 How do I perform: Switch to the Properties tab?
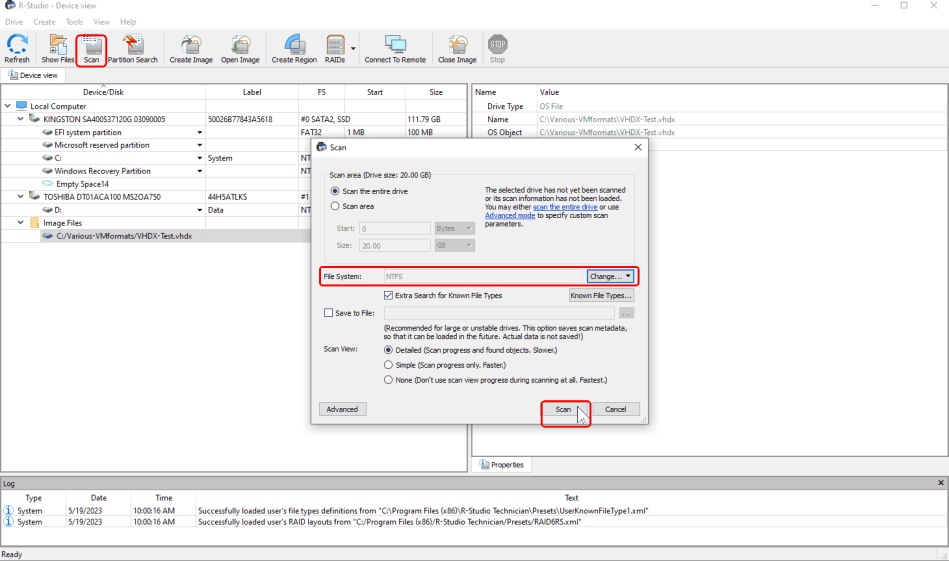click(502, 464)
